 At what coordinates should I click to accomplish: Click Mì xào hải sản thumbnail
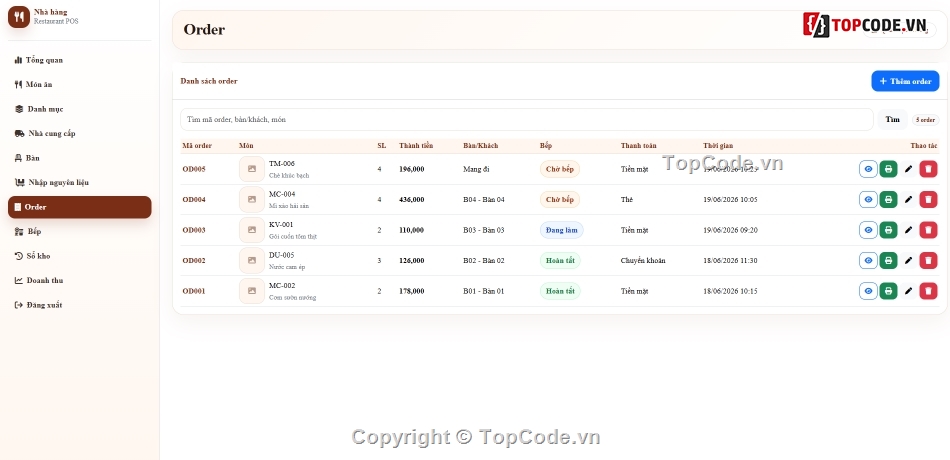pos(251,199)
